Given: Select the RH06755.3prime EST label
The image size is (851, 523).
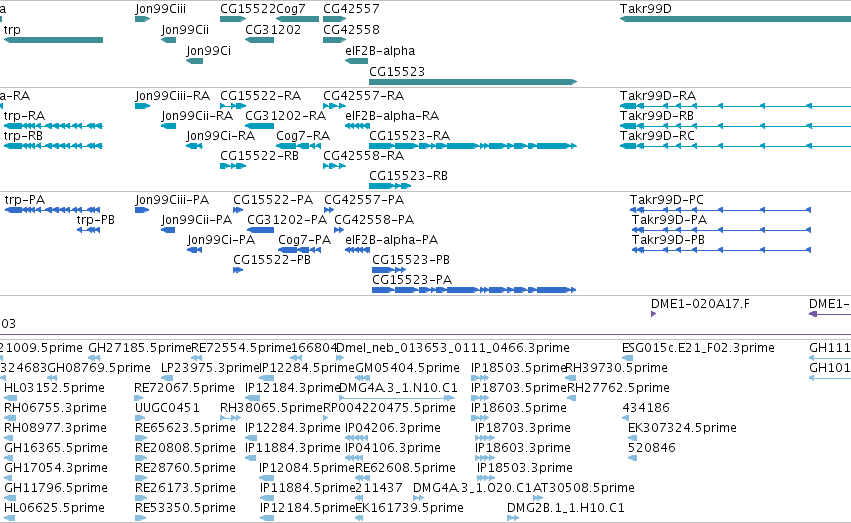Looking at the screenshot, I should pos(55,409).
